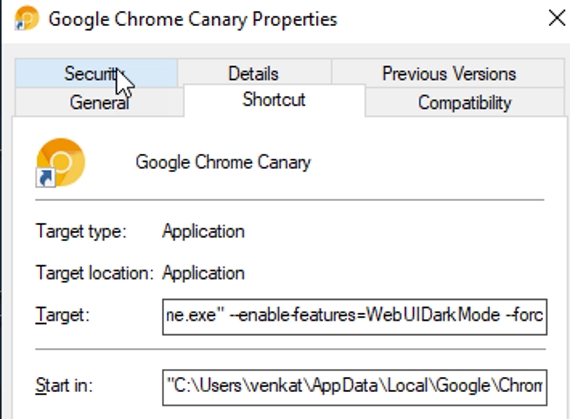Open the Security tab

[x=96, y=74]
